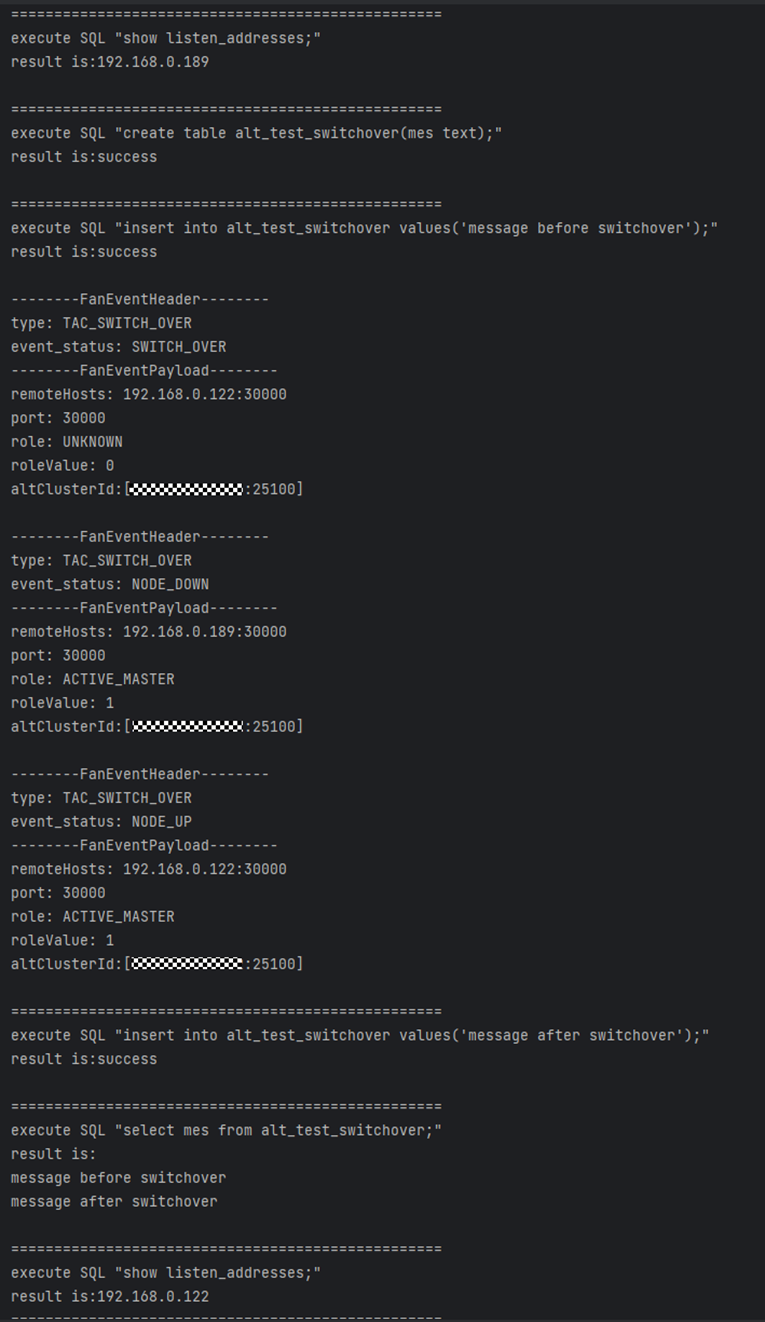Click the event_status: NODE_UP line
Screen dimensions: 765x1322
[101, 822]
